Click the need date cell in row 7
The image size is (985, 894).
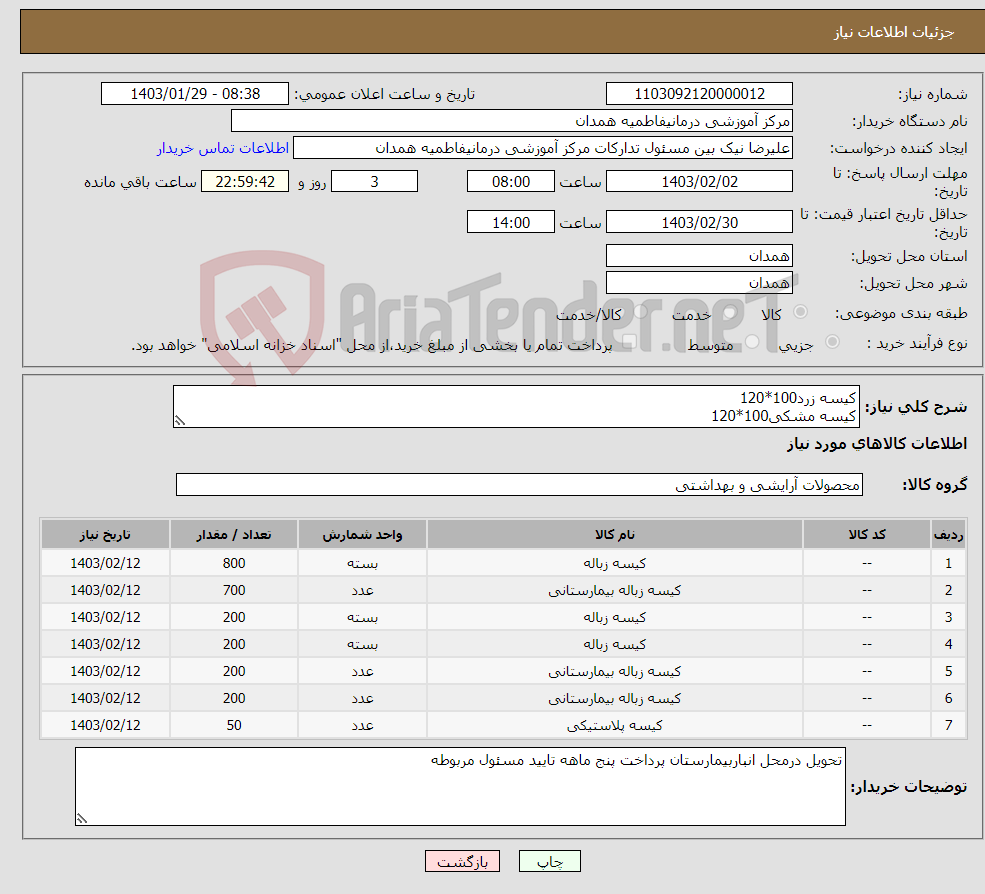point(106,726)
